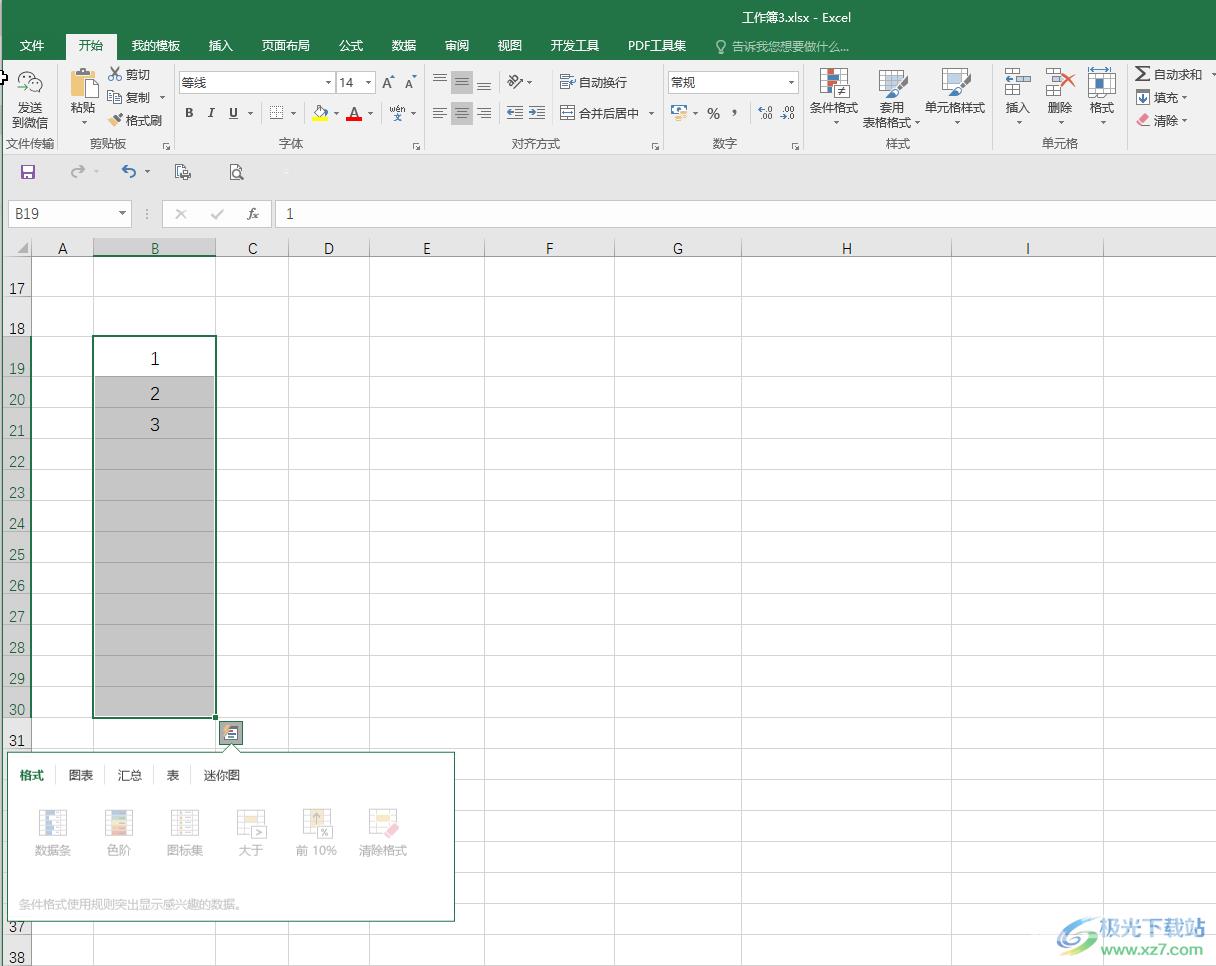Screen dimensions: 1216x966
Task: Expand the fill color dropdown arrow
Action: point(336,113)
